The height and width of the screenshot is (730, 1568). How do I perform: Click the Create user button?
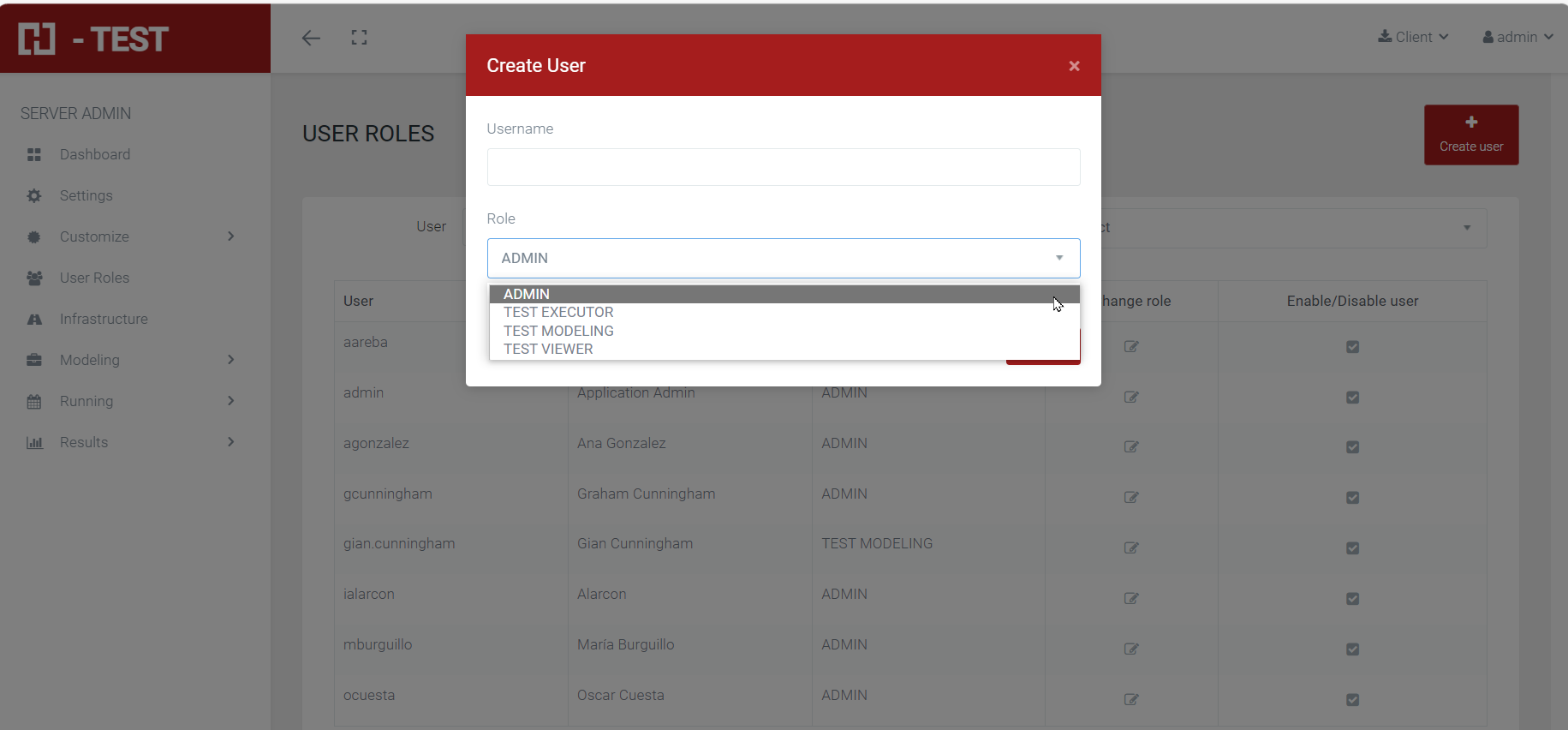coord(1470,135)
